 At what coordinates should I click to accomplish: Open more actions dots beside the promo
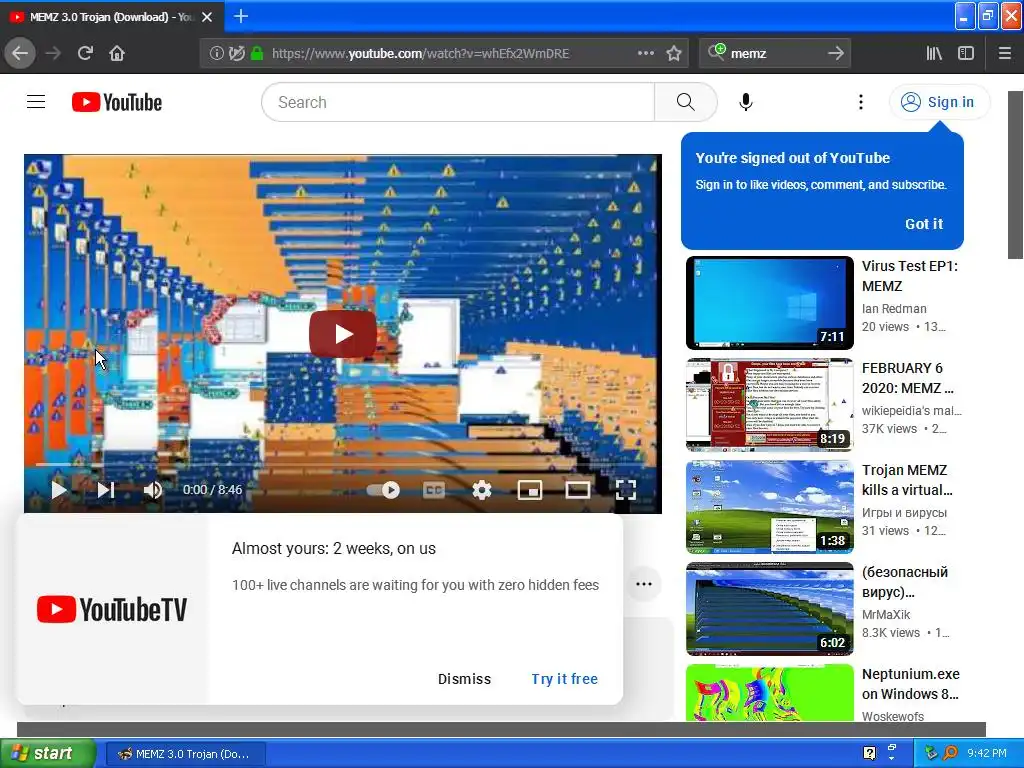click(x=644, y=584)
